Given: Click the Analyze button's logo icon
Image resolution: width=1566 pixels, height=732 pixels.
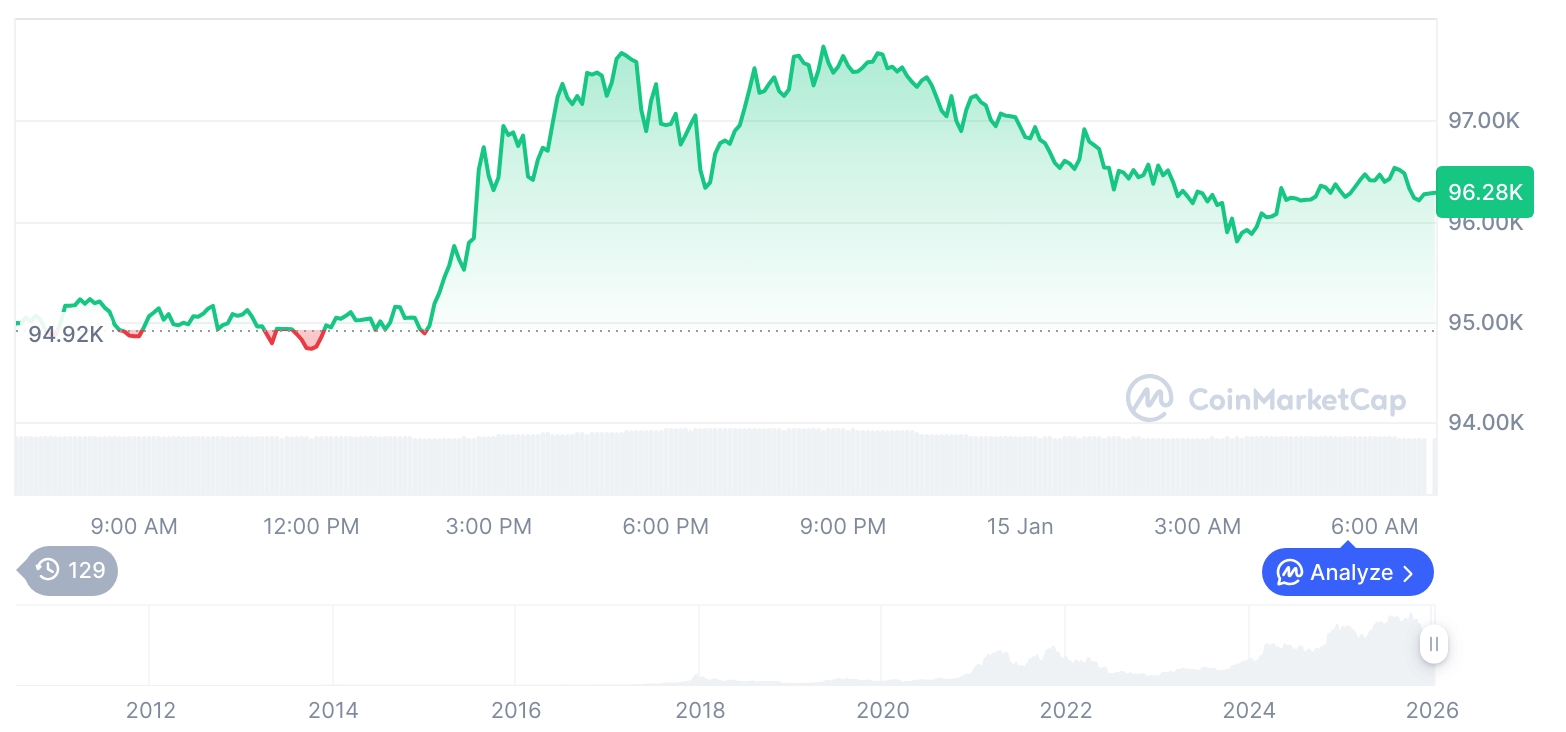Looking at the screenshot, I should (1290, 573).
